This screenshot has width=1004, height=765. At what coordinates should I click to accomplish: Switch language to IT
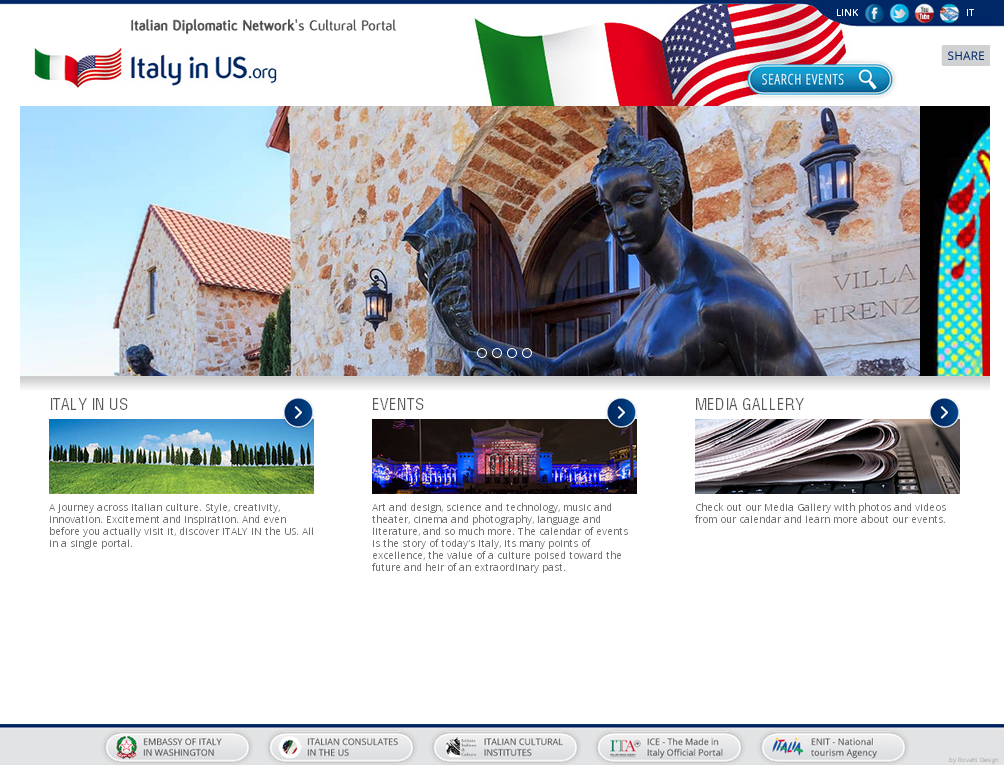tap(970, 13)
